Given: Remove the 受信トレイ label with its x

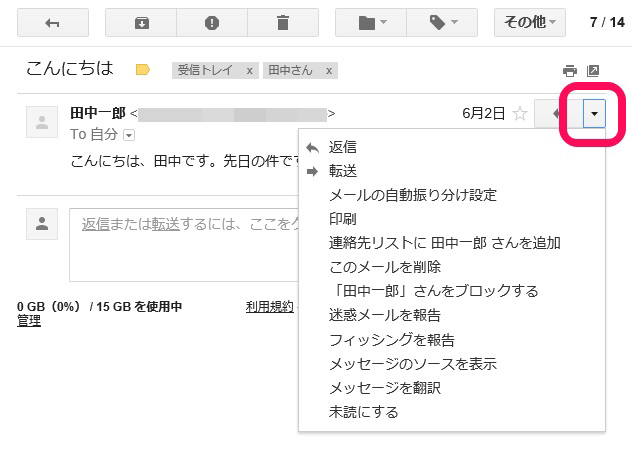Looking at the screenshot, I should click(248, 71).
